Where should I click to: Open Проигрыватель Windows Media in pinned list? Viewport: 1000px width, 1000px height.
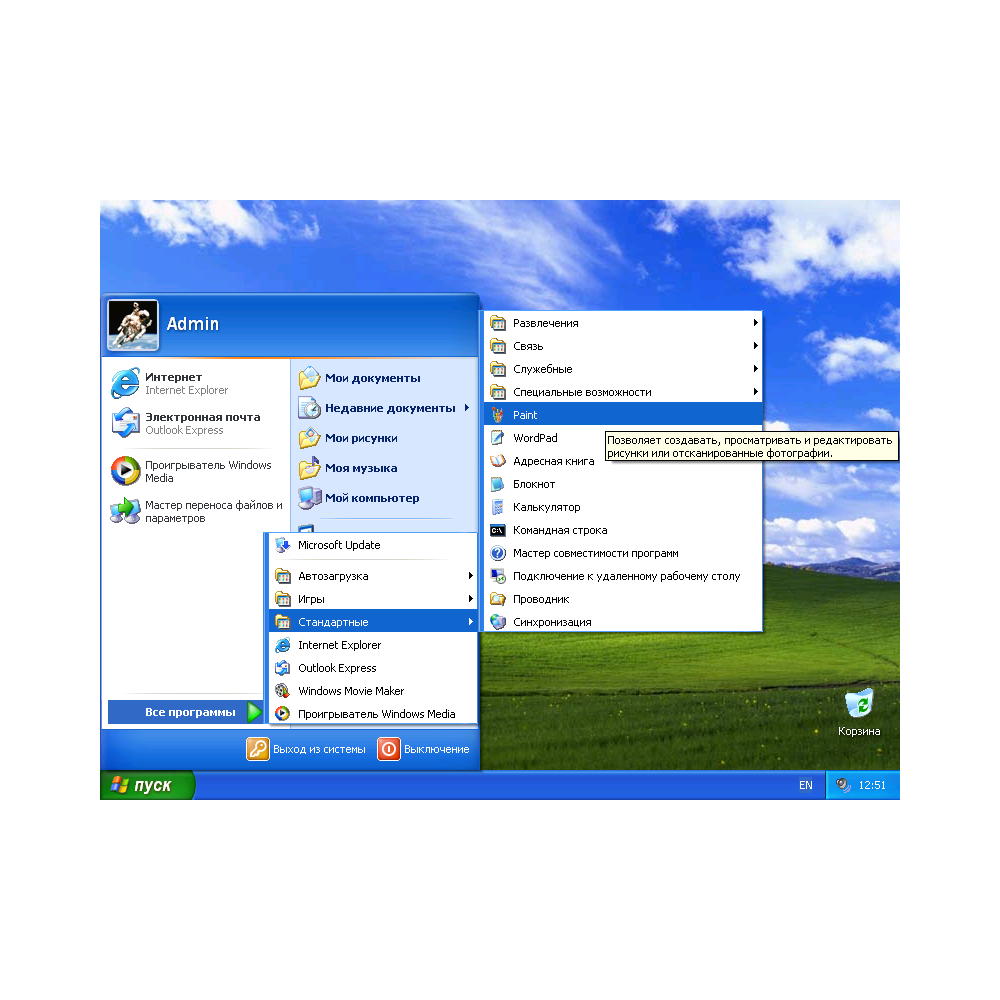196,471
